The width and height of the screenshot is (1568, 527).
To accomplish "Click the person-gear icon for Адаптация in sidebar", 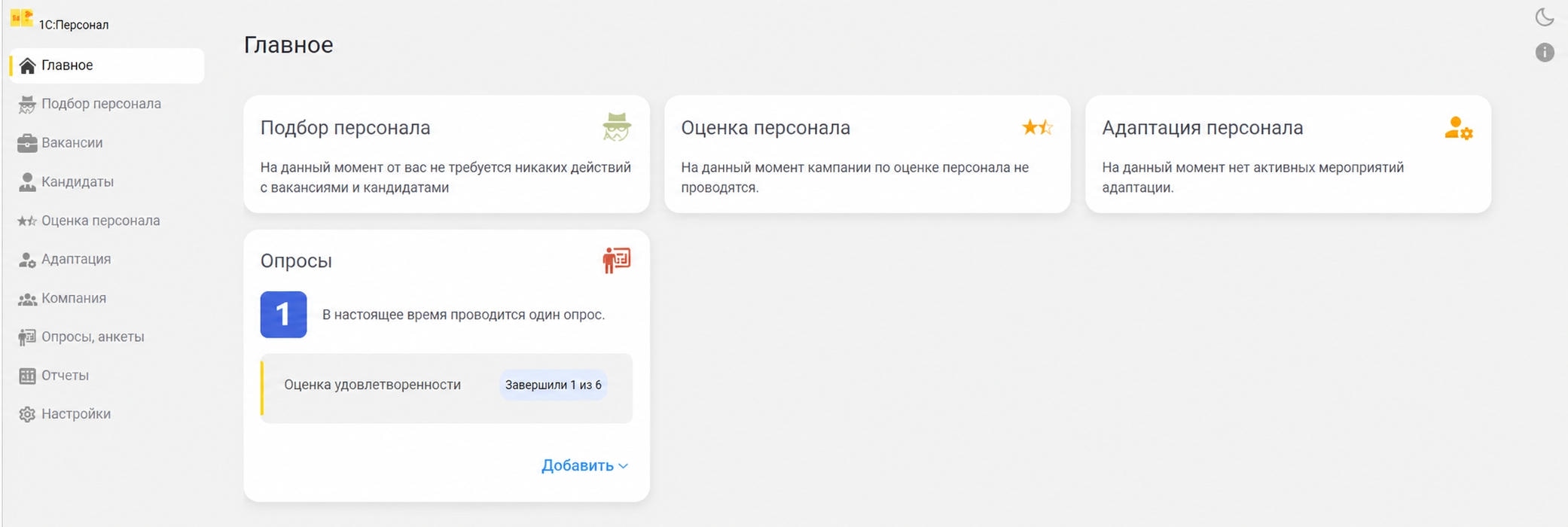I will (27, 260).
